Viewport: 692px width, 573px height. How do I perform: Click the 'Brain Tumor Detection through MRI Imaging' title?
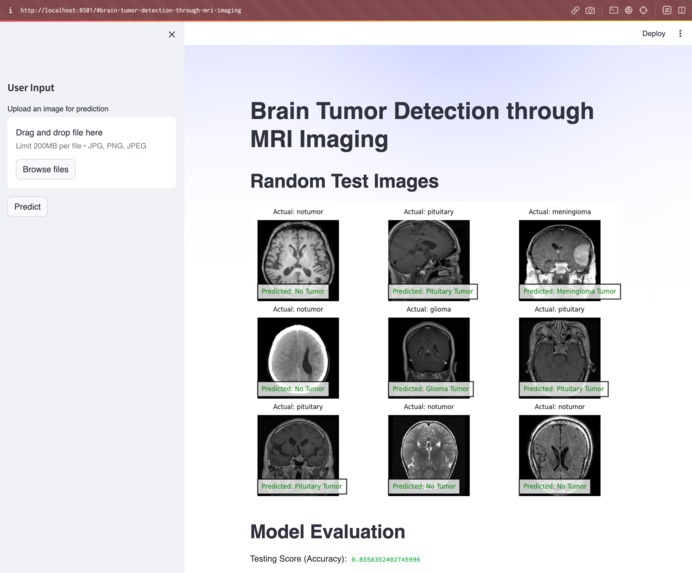(x=422, y=125)
